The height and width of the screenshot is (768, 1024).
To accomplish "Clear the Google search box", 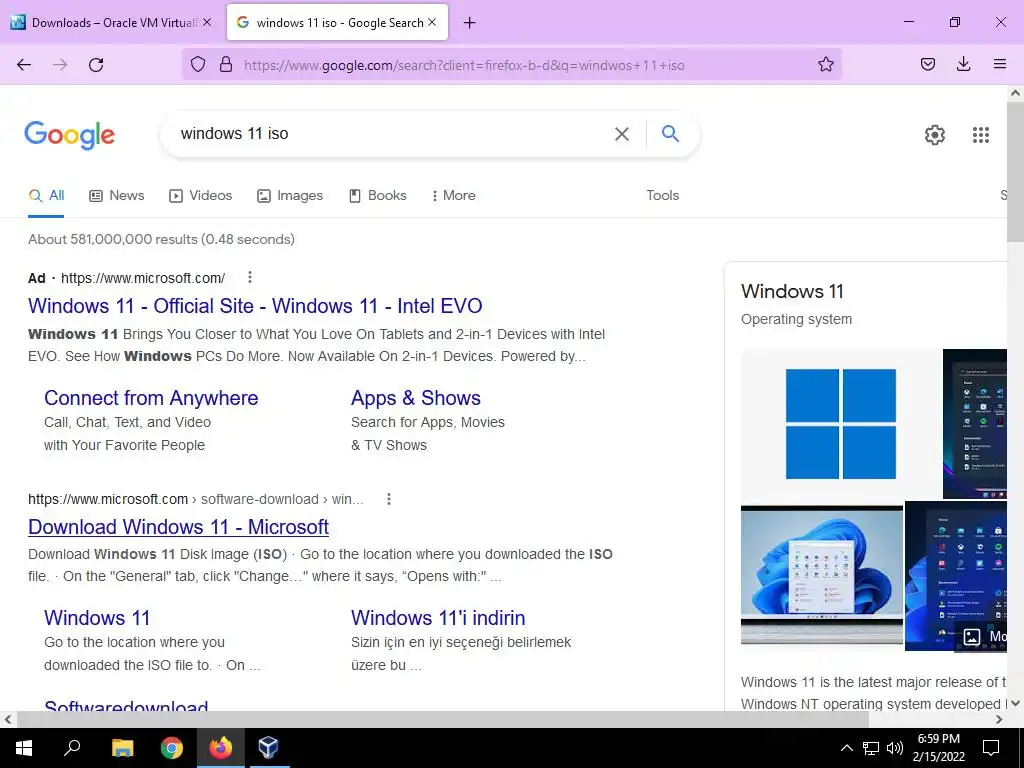I will click(622, 134).
